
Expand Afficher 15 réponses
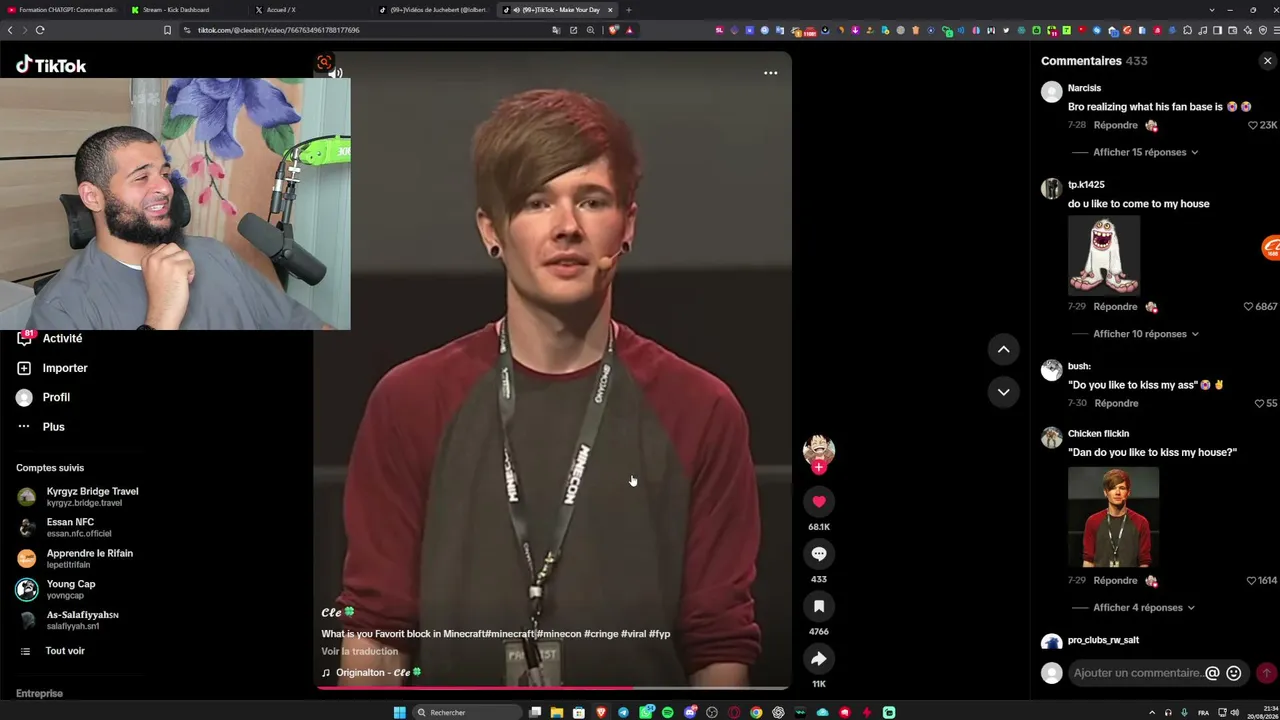tap(1146, 152)
